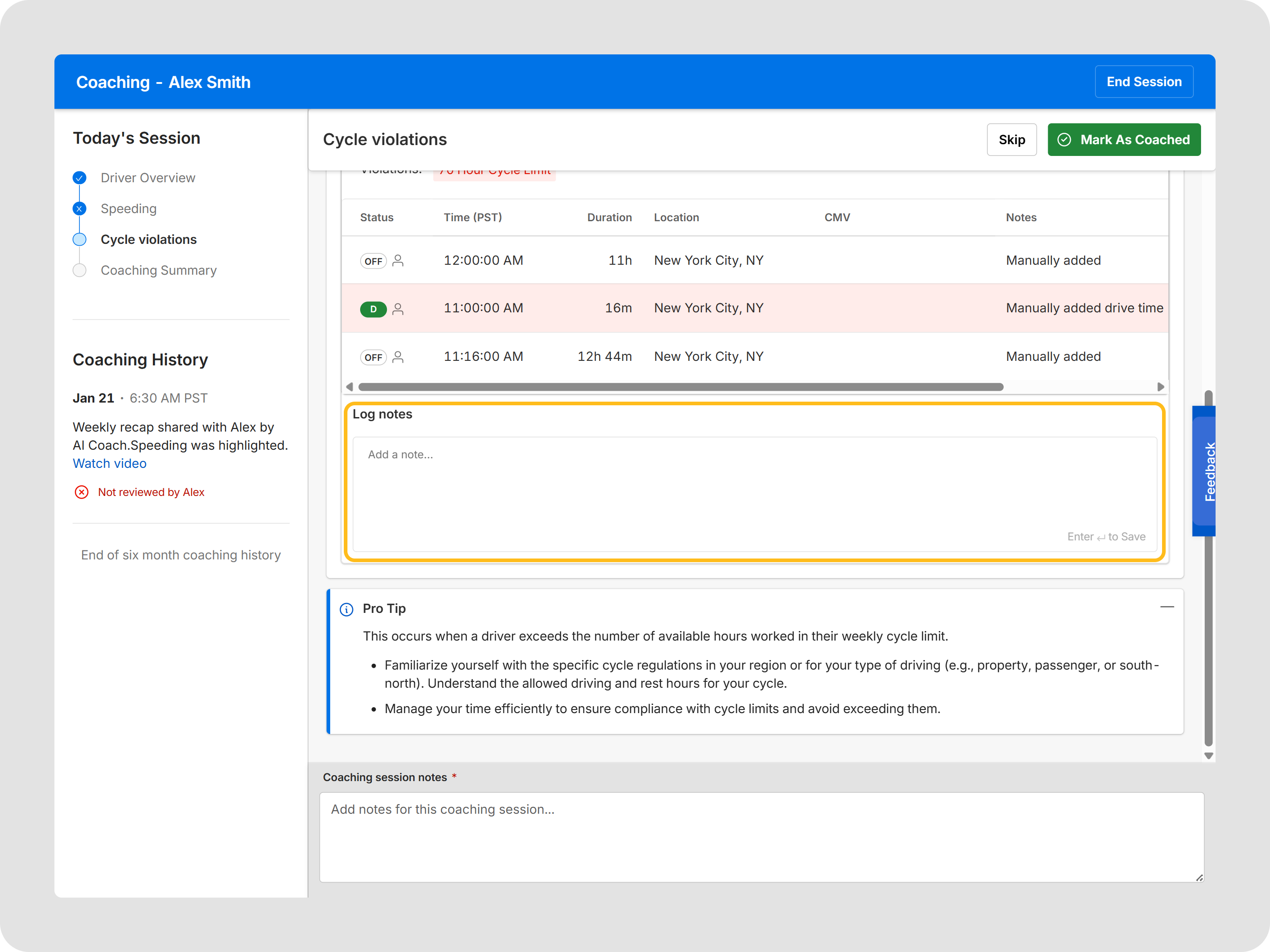Click the green D driving status badge

pos(373,309)
